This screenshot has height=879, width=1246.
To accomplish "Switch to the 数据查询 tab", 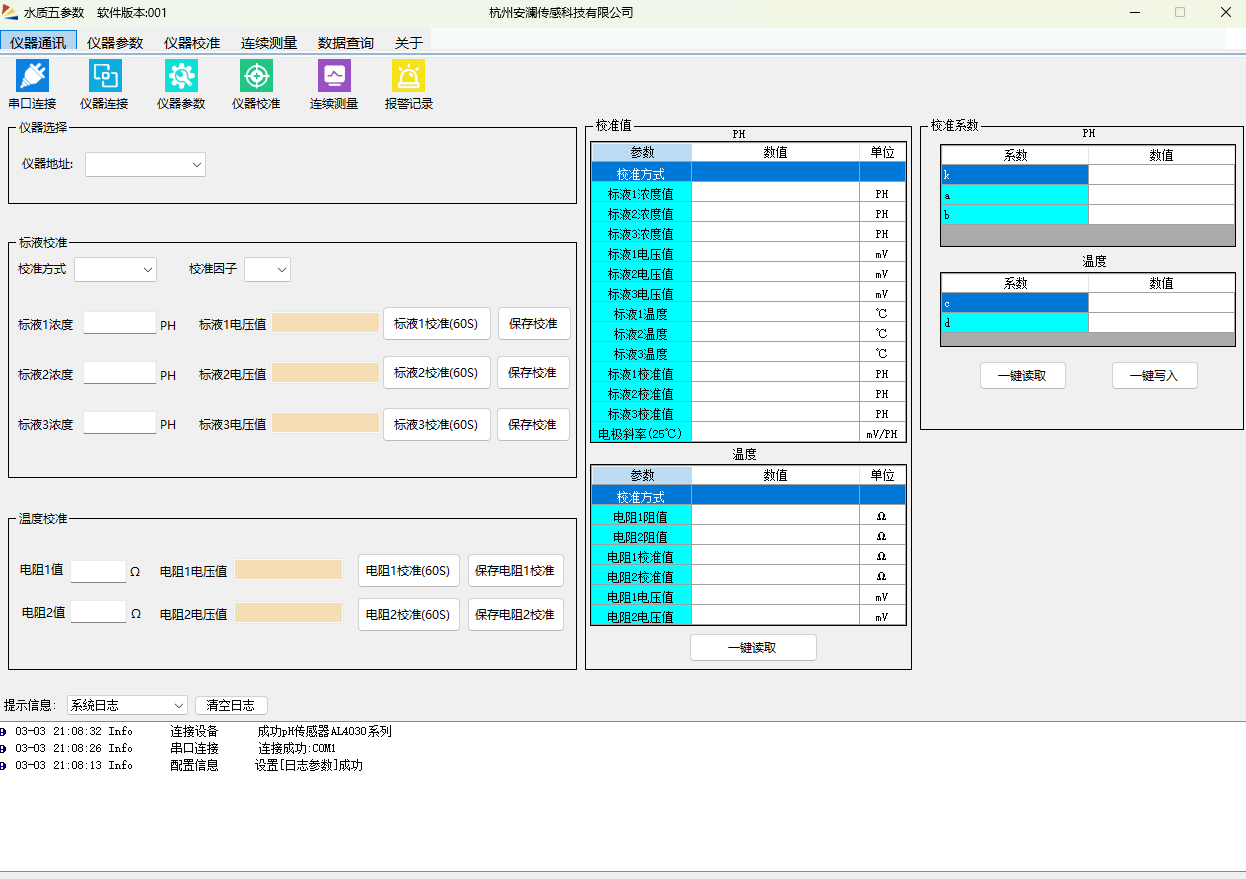I will (346, 43).
